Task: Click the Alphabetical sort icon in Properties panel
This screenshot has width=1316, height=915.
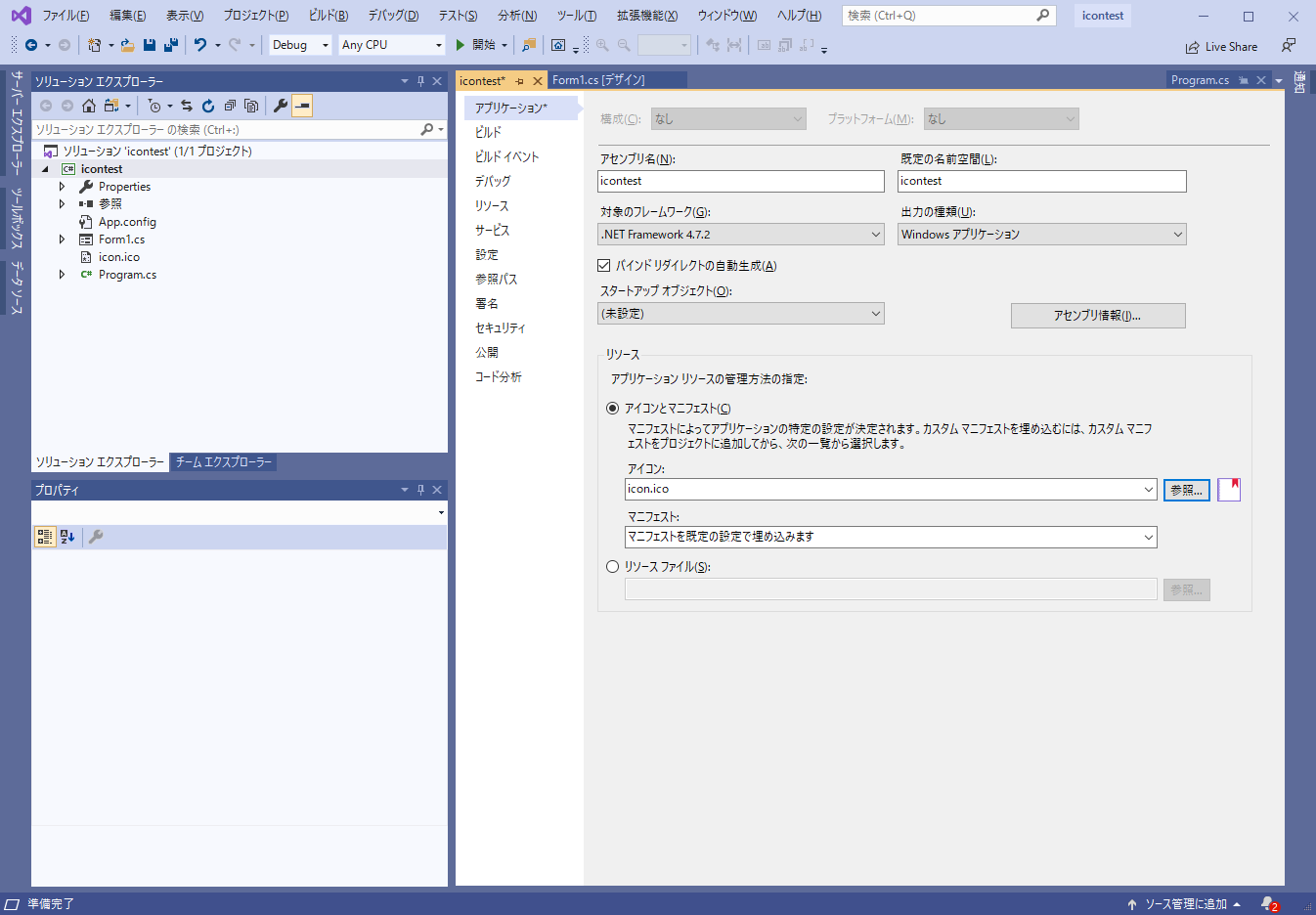Action: [x=67, y=536]
